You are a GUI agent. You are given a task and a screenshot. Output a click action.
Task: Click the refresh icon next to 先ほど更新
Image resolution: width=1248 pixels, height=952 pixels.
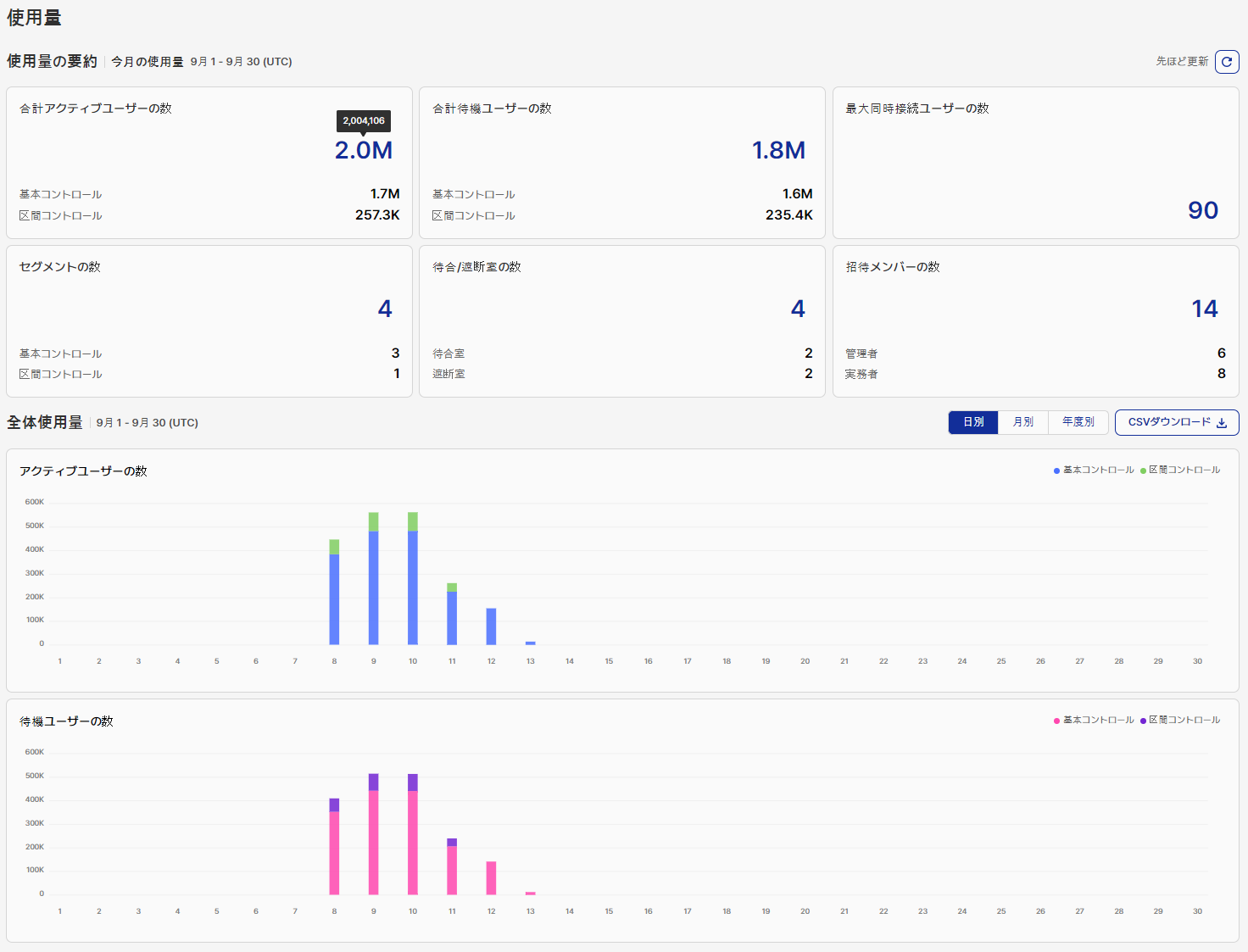1227,62
